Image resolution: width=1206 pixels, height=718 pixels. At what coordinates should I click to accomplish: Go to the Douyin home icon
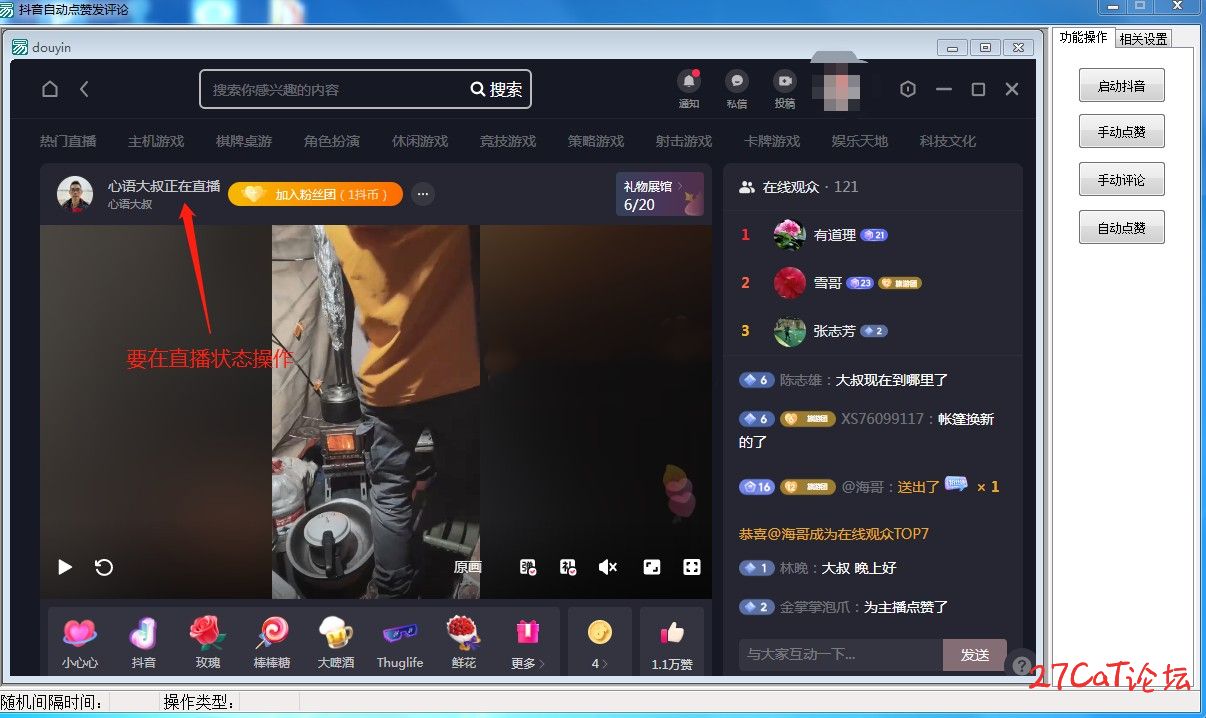(x=50, y=89)
